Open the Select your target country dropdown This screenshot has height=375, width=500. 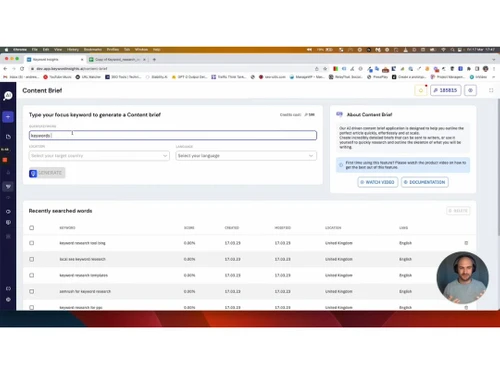tap(99, 156)
